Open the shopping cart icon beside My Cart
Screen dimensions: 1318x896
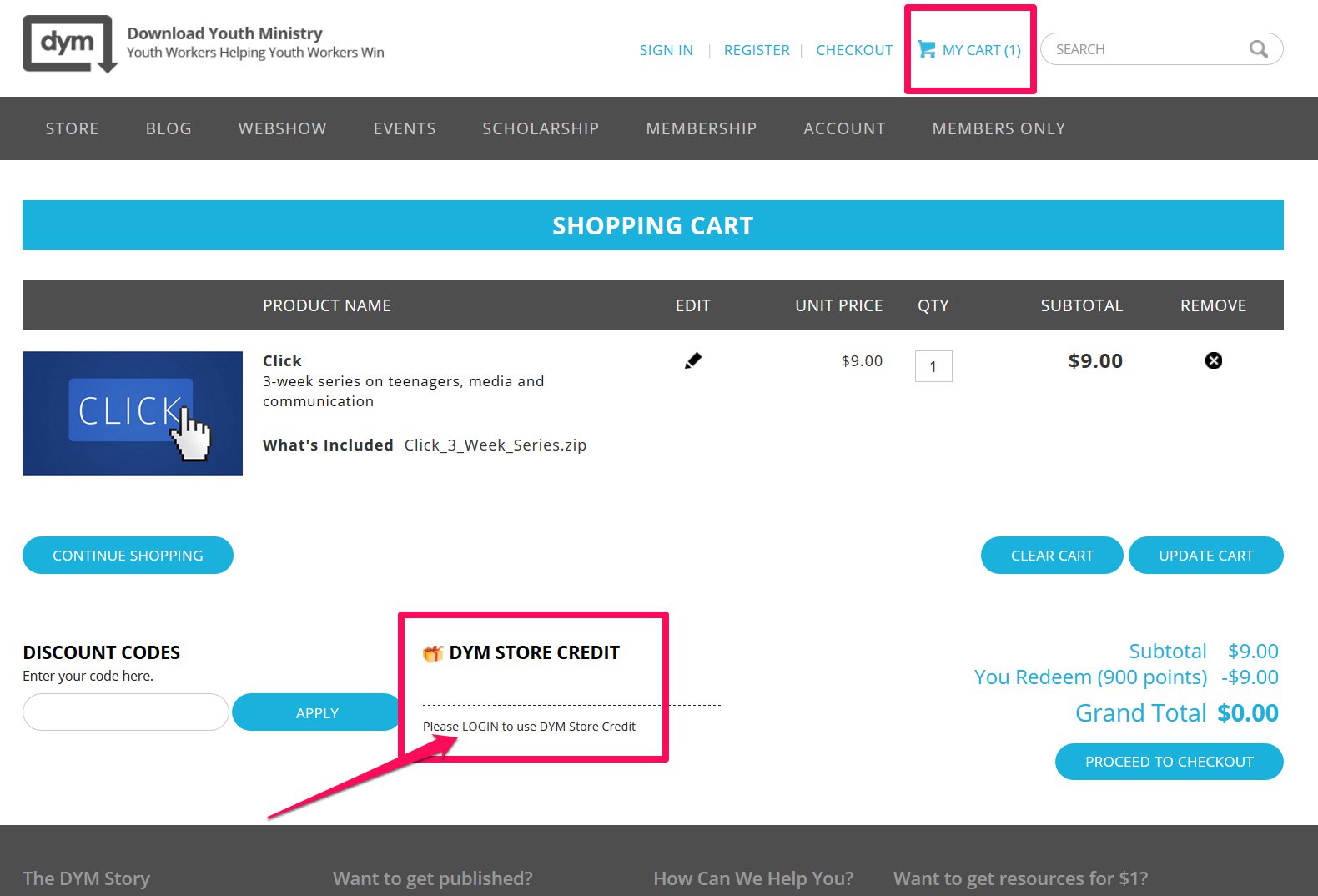coord(926,49)
